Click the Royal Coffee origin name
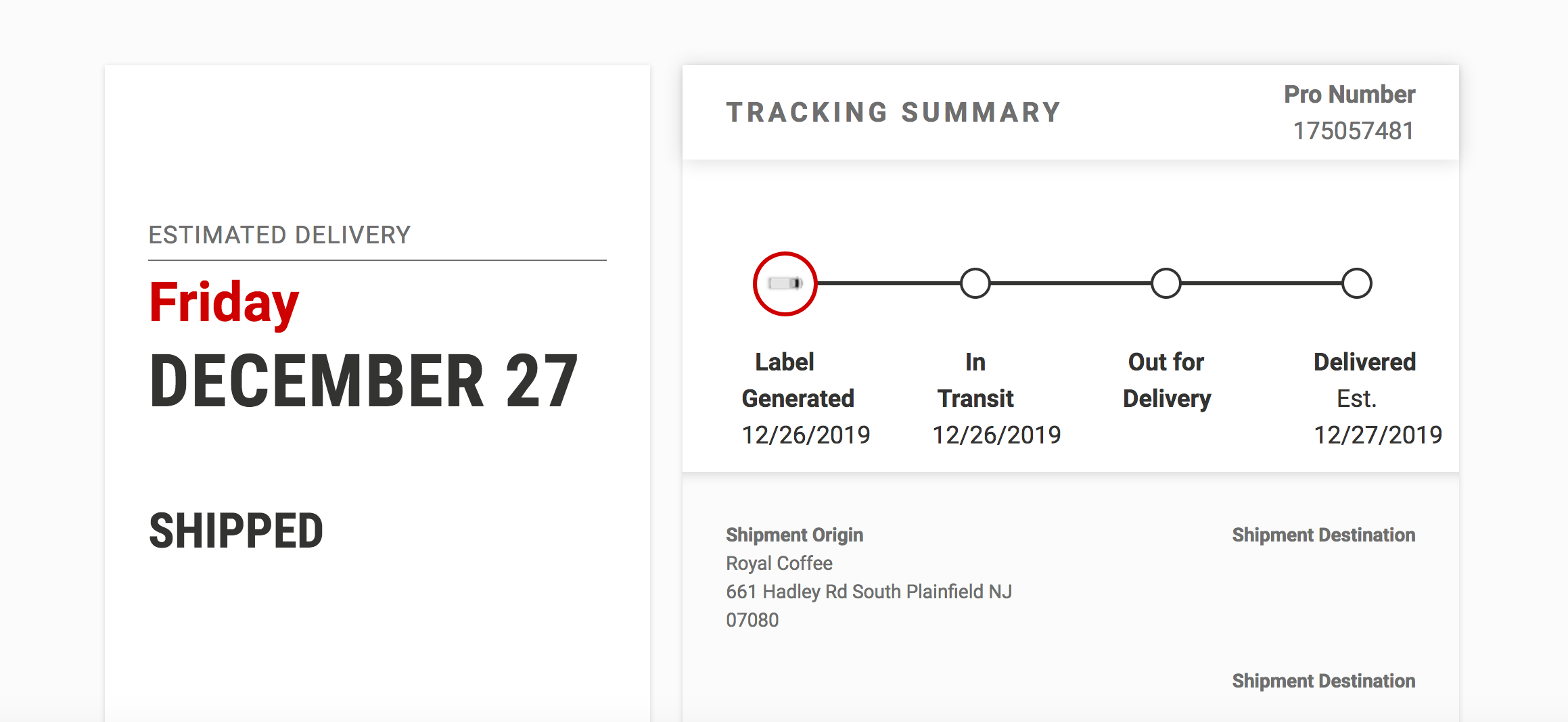 pyautogui.click(x=779, y=563)
